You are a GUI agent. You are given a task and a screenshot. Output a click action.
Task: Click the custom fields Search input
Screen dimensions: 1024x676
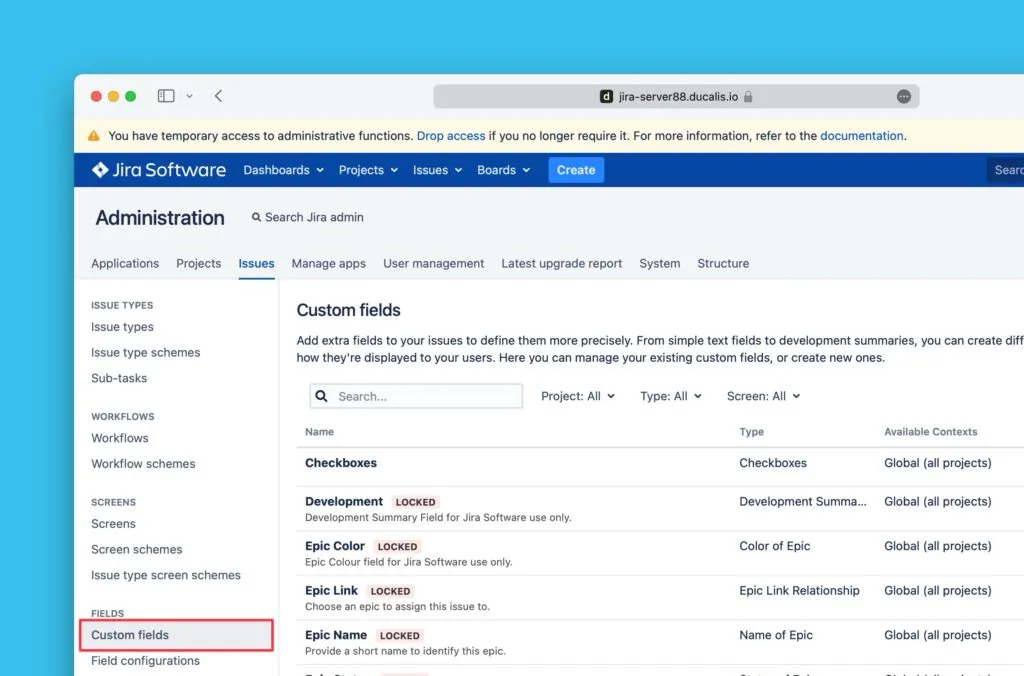427,396
